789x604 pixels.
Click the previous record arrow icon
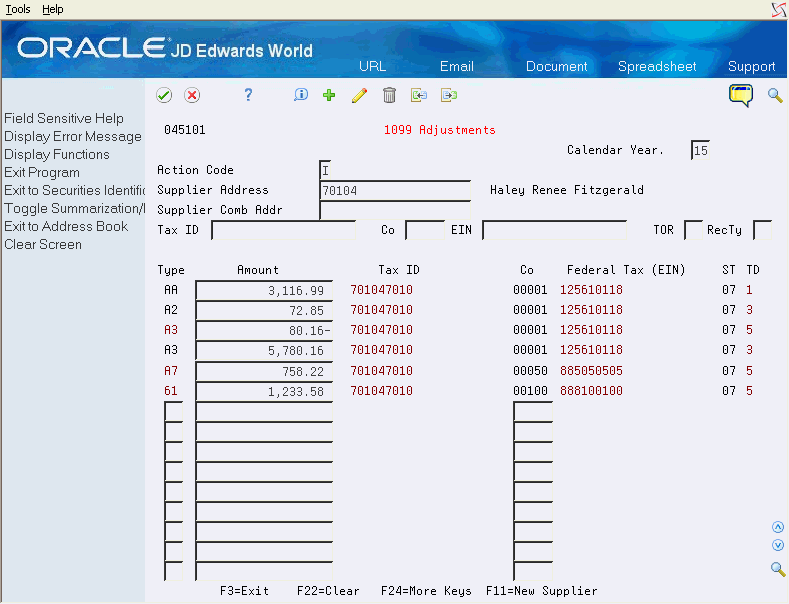(419, 95)
